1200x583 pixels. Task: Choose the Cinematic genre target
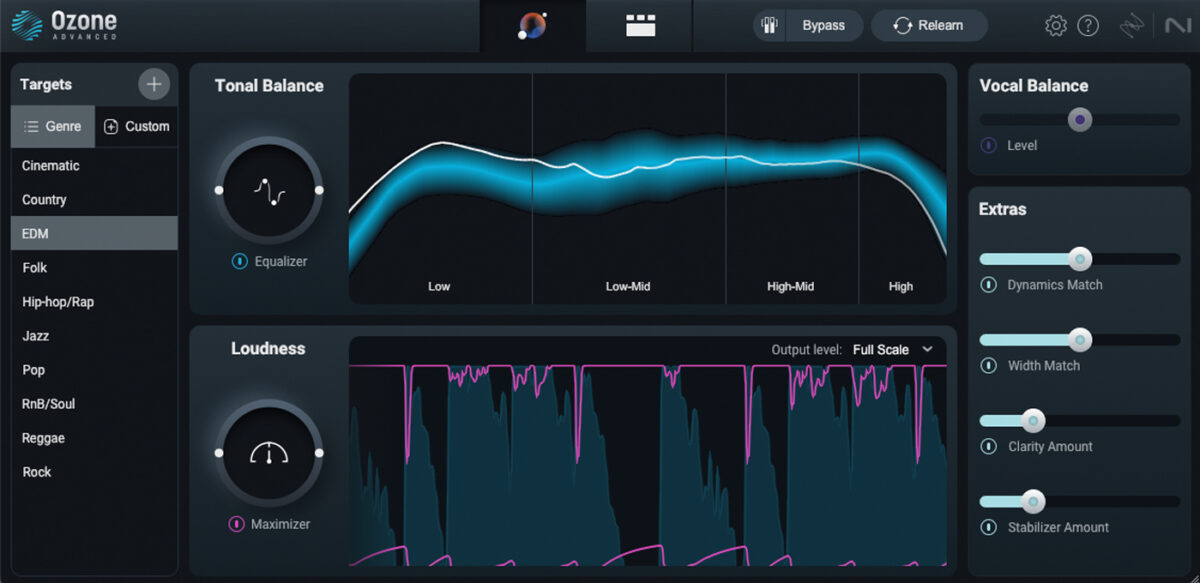point(94,166)
